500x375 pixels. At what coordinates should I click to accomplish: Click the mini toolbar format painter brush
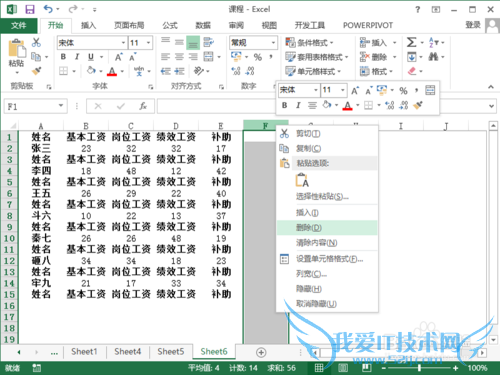tap(418, 105)
